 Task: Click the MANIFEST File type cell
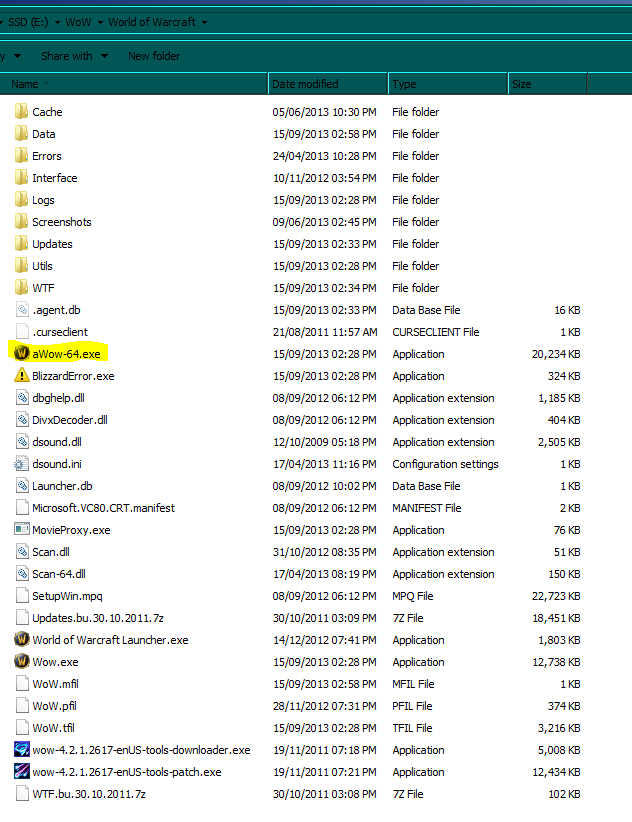pos(427,508)
